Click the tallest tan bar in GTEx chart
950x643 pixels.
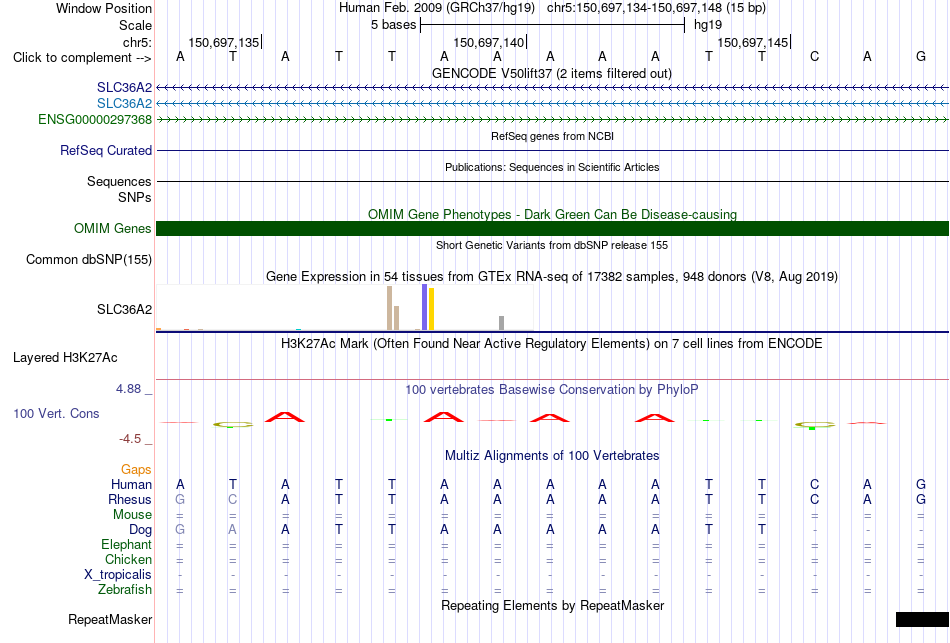[390, 308]
